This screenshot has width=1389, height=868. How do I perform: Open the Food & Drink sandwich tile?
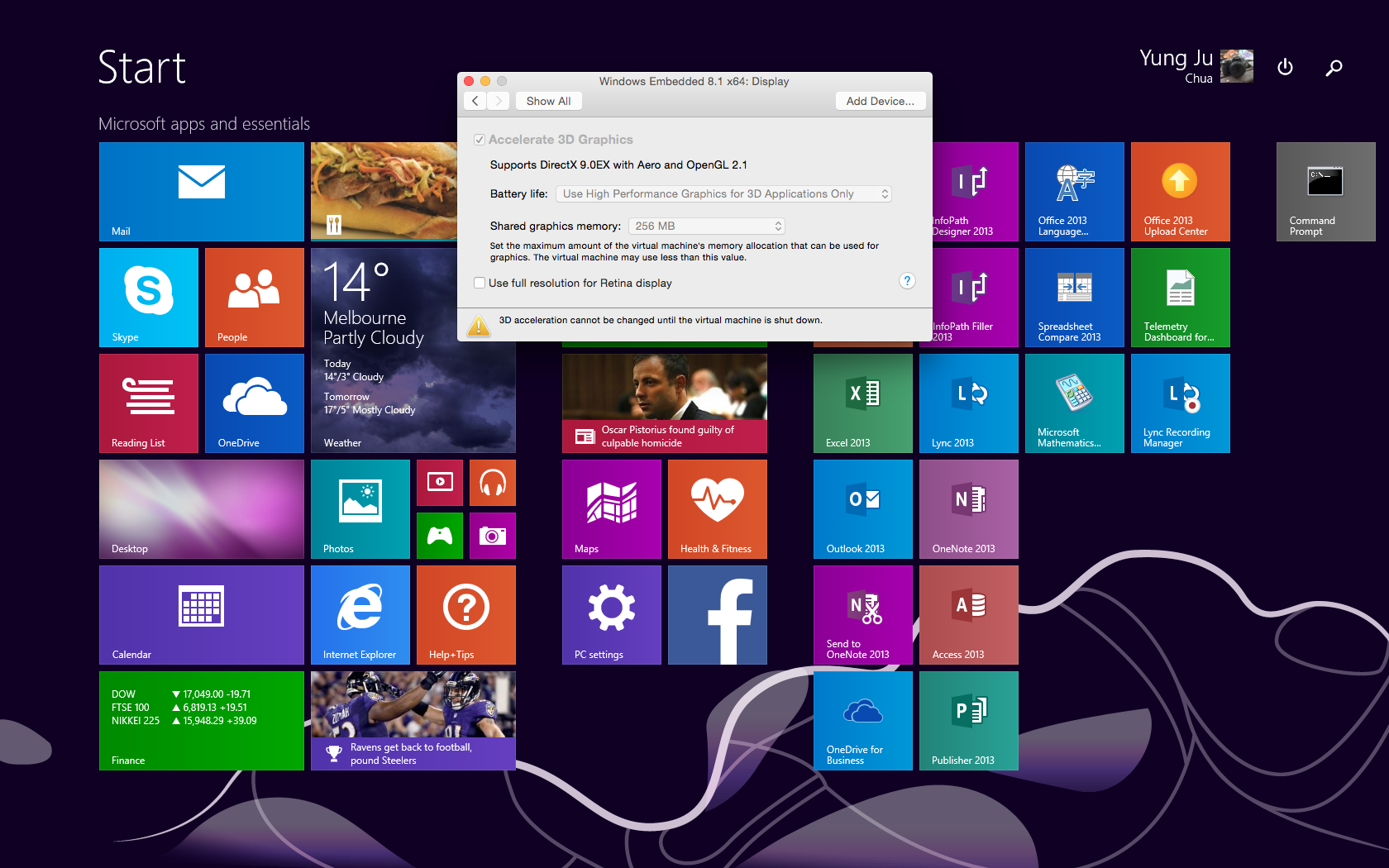(x=384, y=192)
